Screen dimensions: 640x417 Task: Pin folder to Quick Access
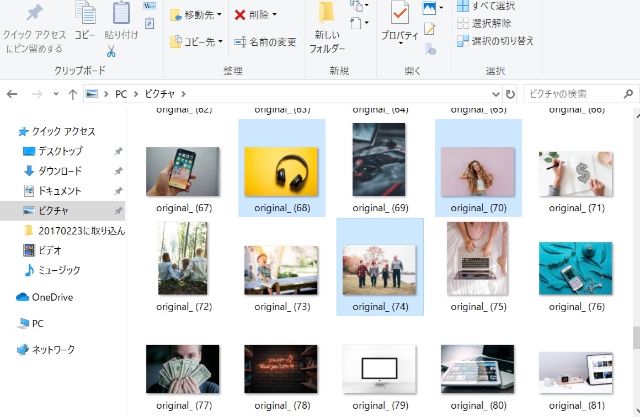tap(34, 29)
